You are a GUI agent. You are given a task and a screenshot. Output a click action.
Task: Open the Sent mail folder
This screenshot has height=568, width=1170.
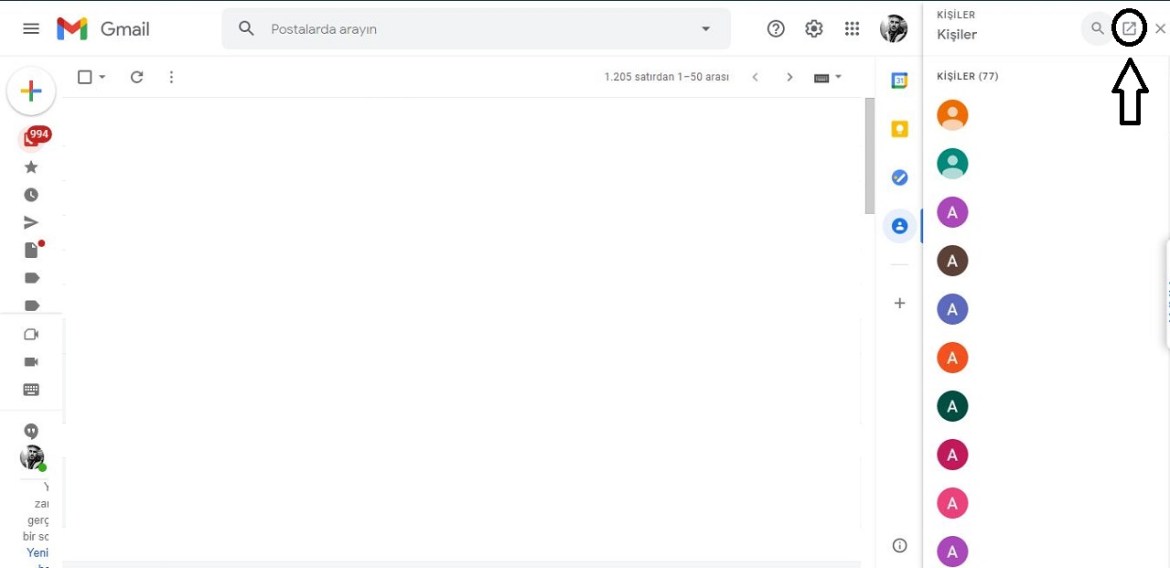31,223
